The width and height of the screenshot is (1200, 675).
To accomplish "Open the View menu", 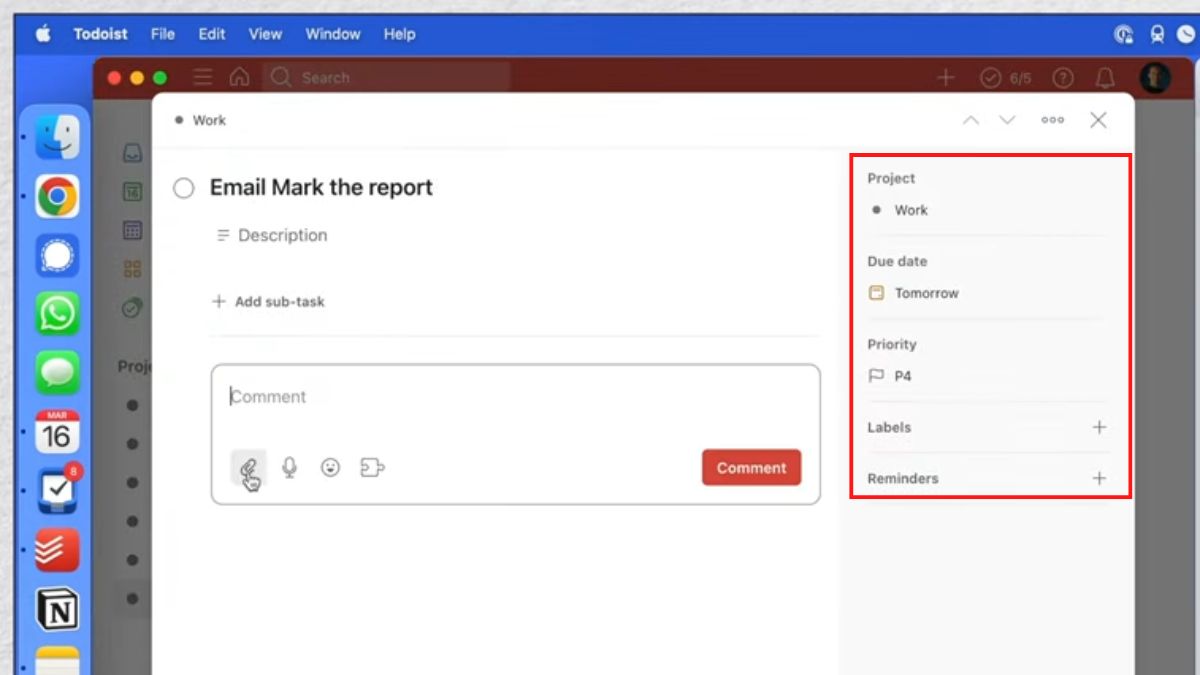I will [x=265, y=34].
